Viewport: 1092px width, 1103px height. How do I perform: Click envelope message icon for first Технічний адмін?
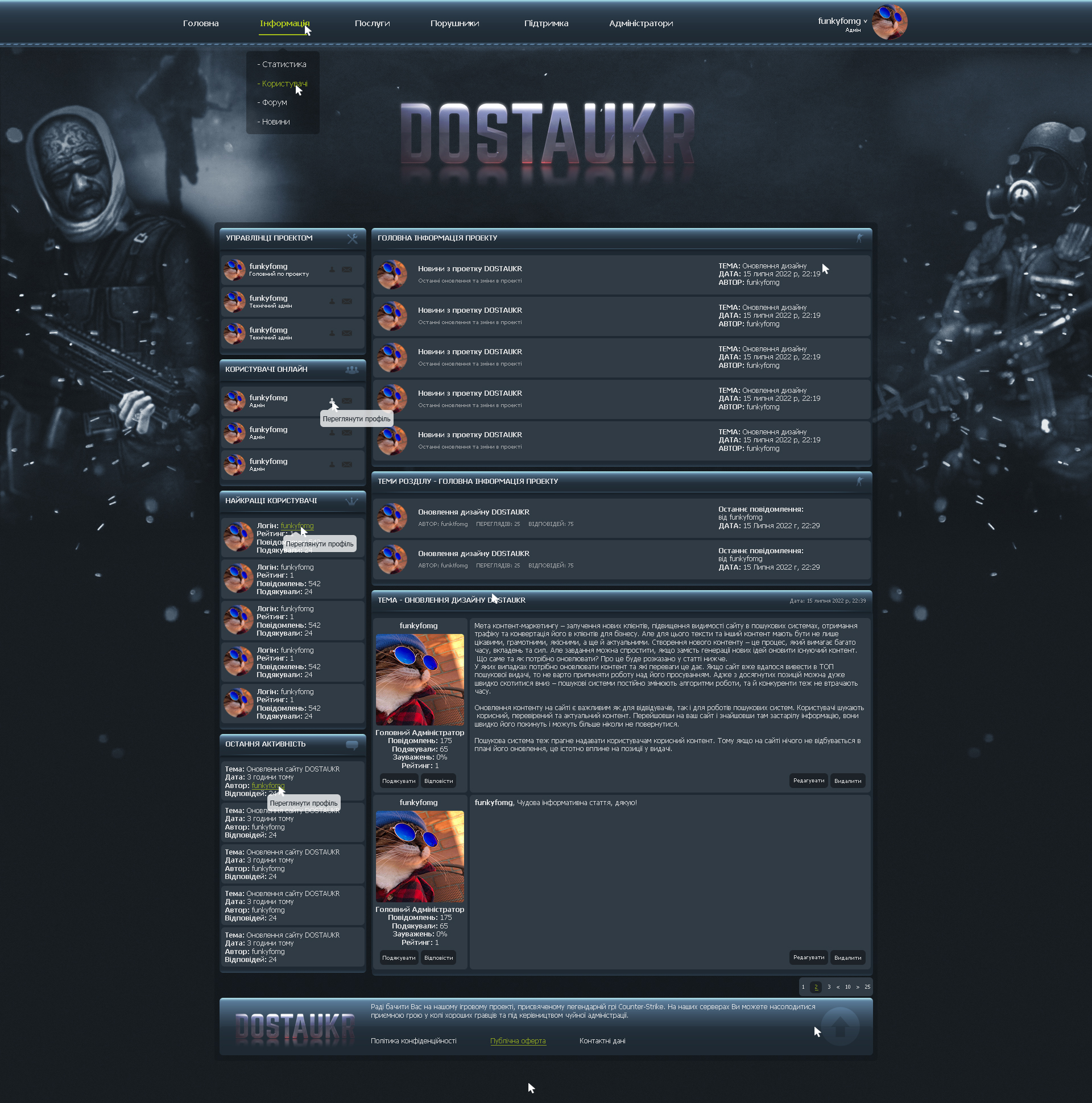pyautogui.click(x=347, y=301)
